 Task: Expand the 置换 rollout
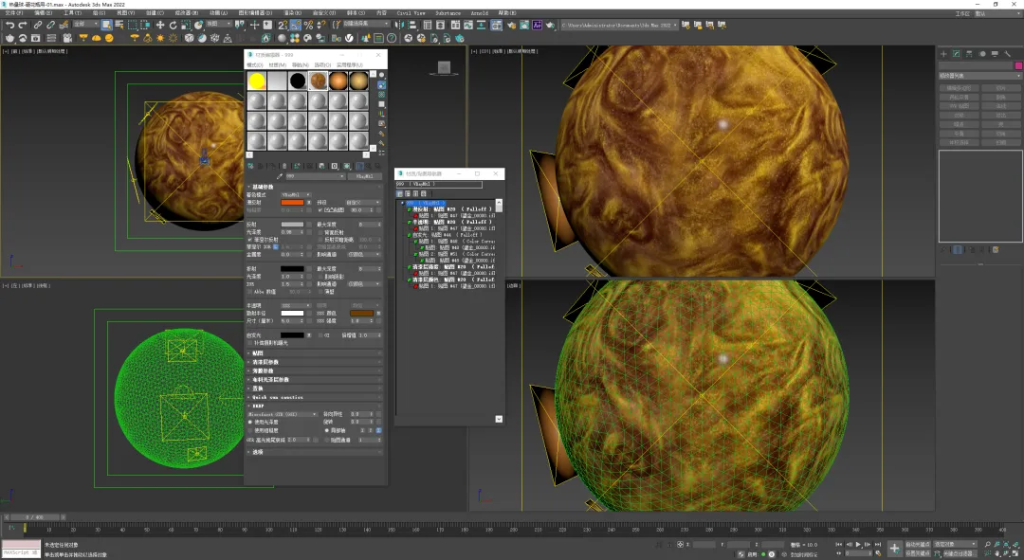pos(314,388)
